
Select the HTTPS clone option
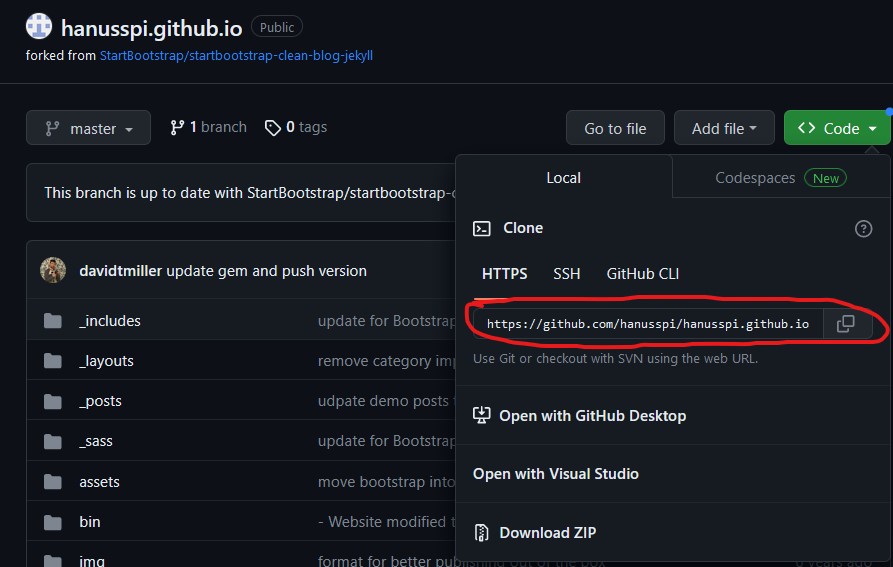[505, 274]
